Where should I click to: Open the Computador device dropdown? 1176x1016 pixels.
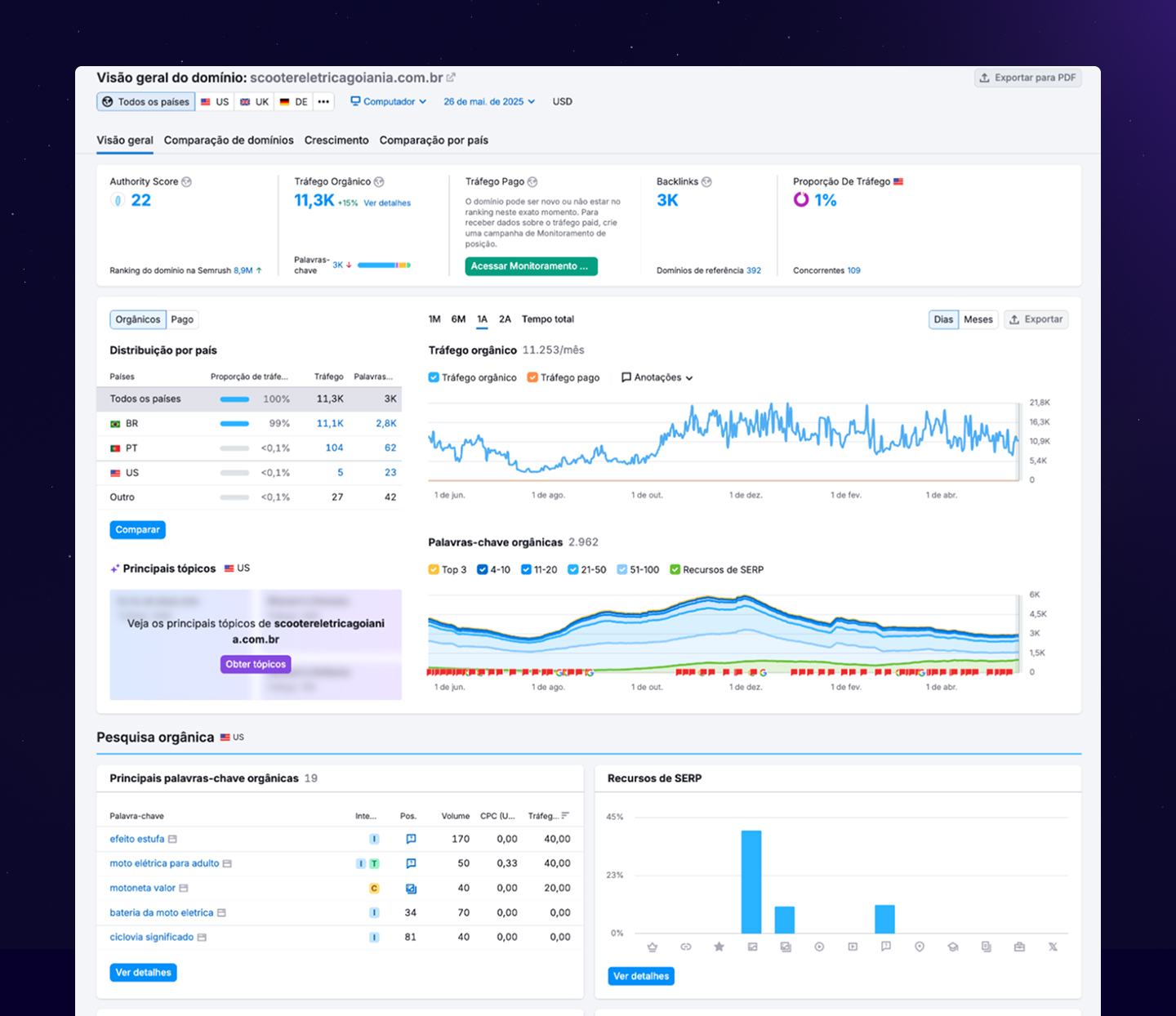(x=389, y=102)
